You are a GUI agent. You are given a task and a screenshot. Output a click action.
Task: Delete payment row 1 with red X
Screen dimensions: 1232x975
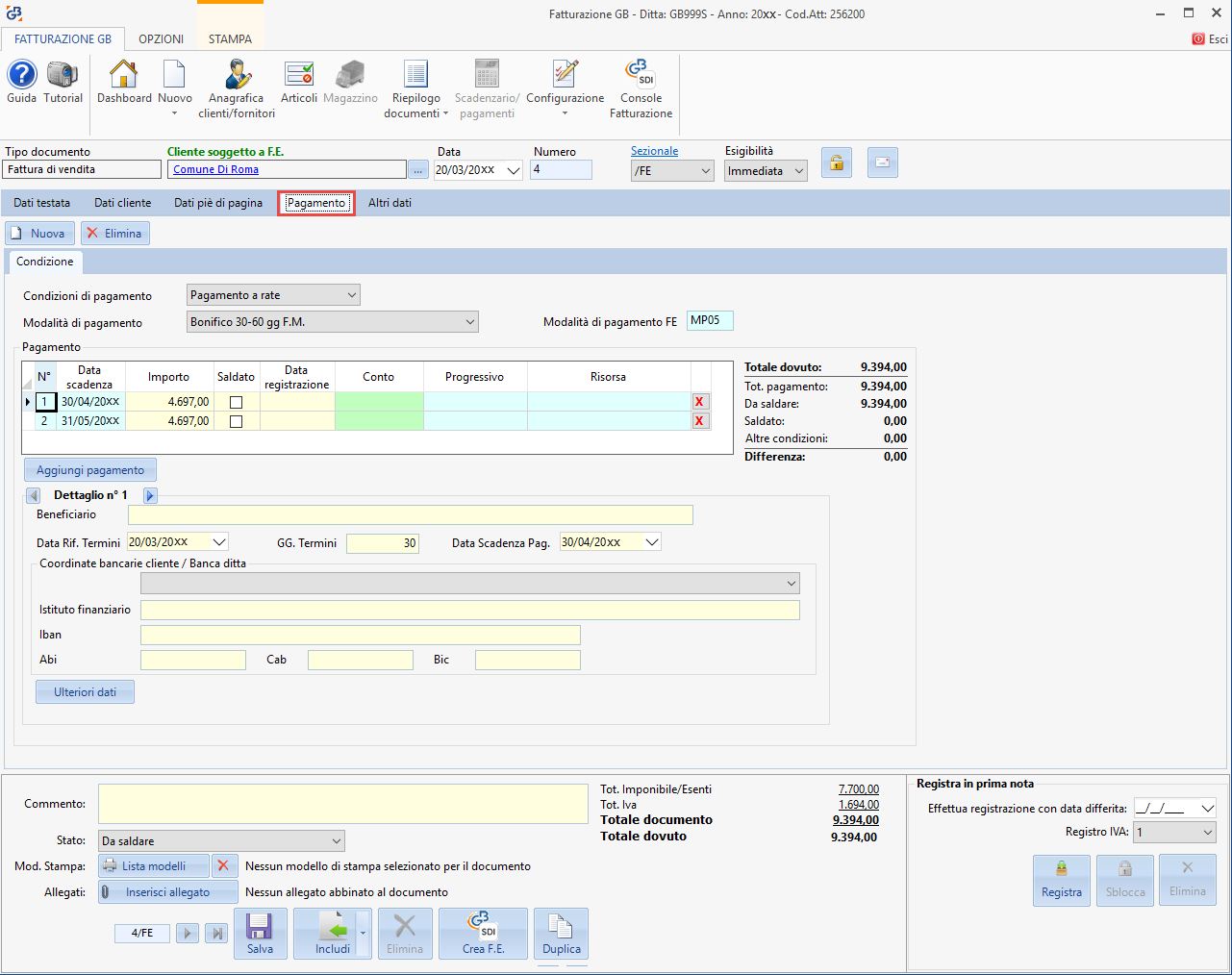coord(700,402)
